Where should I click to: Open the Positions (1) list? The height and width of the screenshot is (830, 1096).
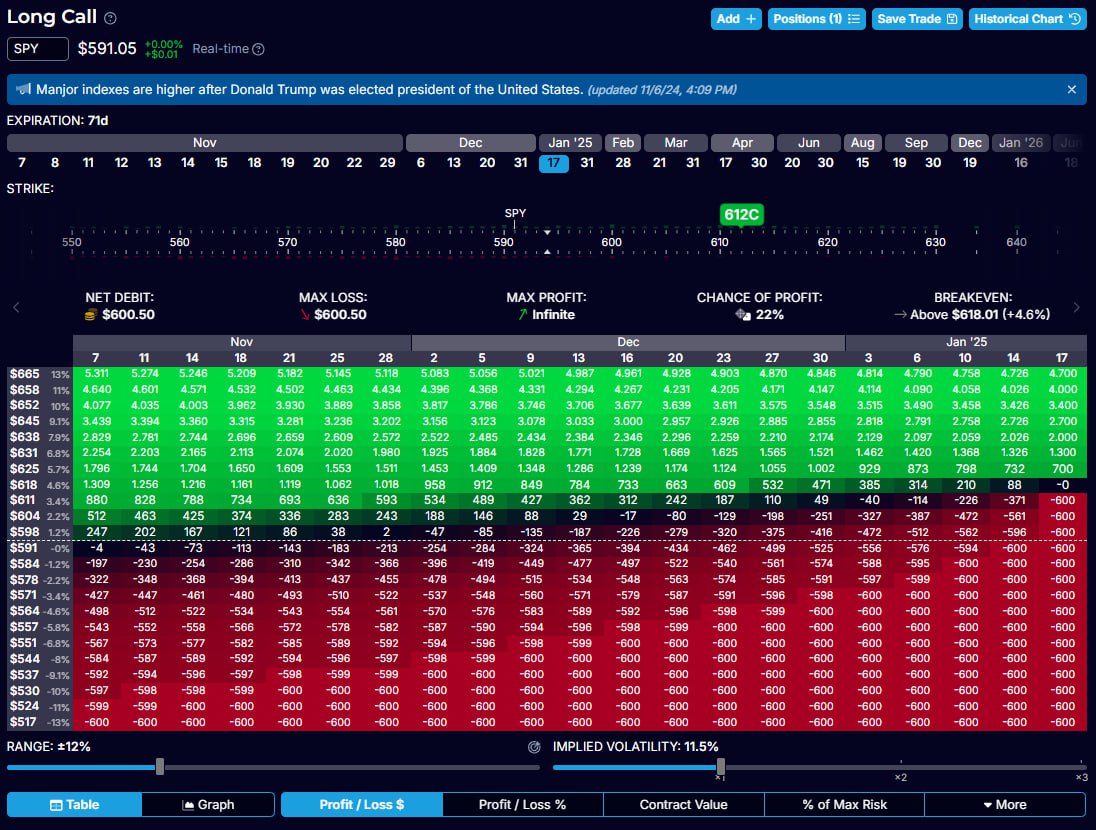pyautogui.click(x=816, y=19)
